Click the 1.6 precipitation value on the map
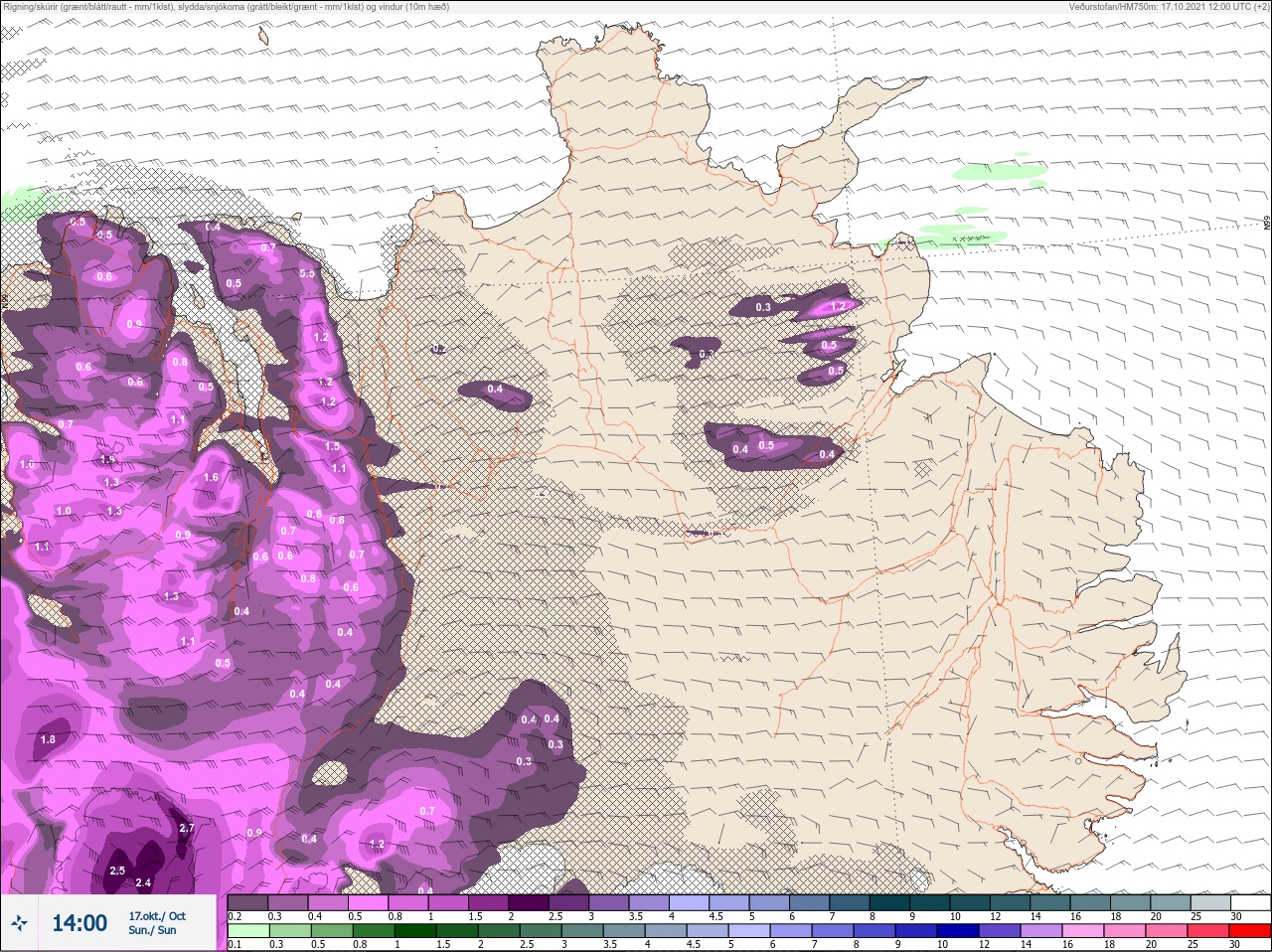This screenshot has height=952, width=1272. tap(211, 477)
